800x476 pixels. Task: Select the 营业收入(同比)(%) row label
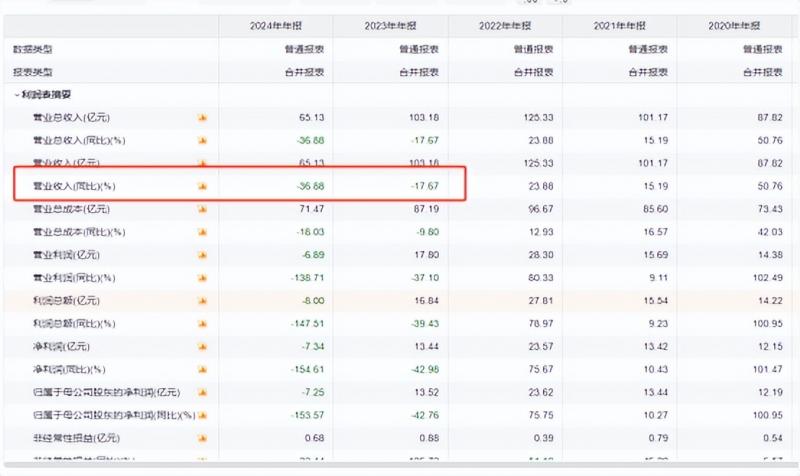tap(74, 186)
